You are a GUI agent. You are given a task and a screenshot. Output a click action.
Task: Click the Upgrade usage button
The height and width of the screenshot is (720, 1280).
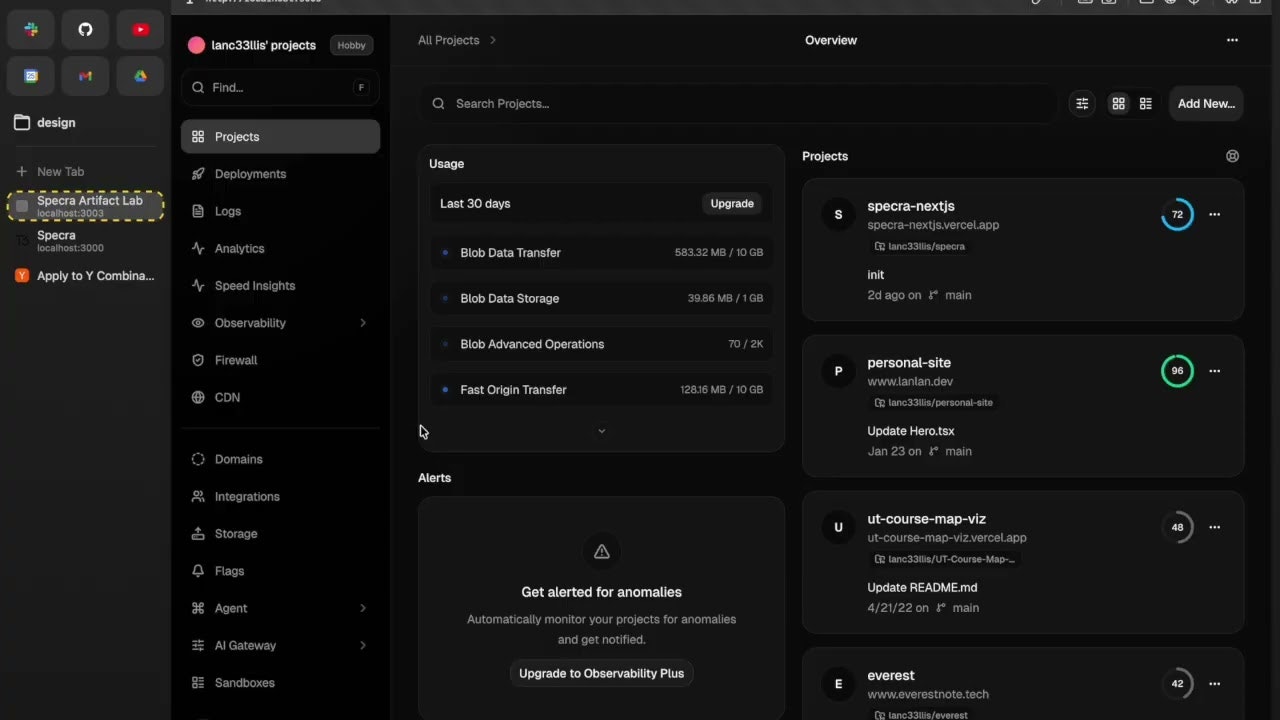(x=732, y=203)
